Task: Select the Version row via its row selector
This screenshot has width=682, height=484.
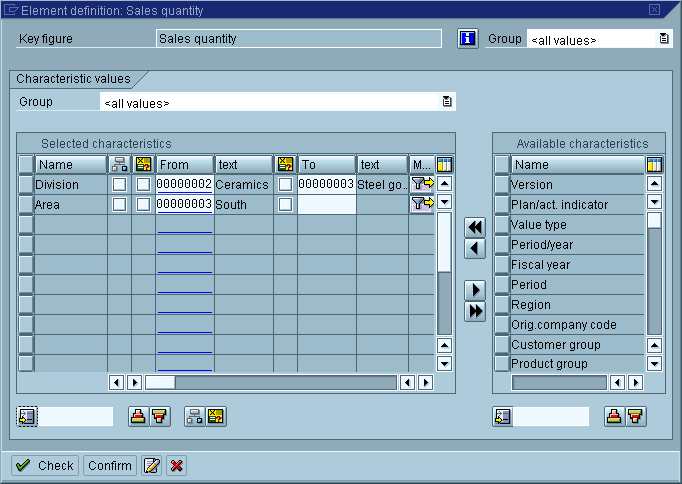Action: tap(502, 184)
